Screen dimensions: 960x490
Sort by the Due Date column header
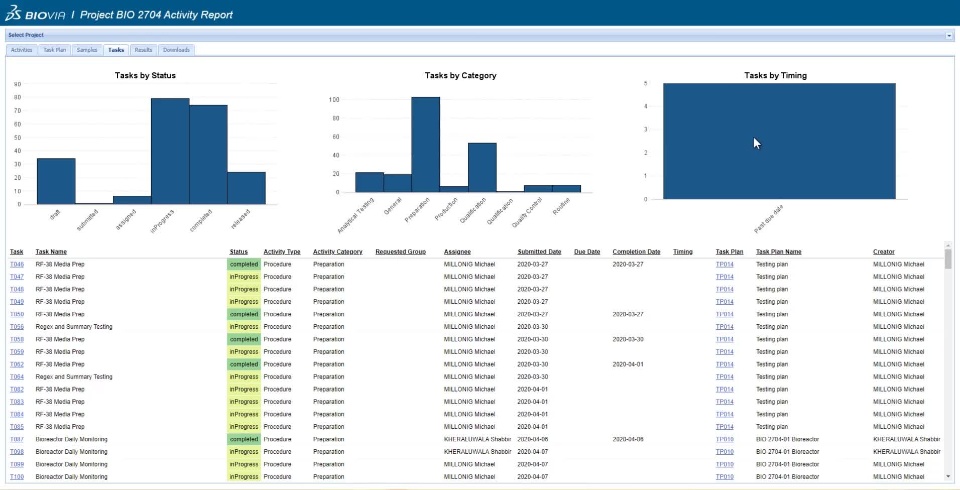coord(587,252)
